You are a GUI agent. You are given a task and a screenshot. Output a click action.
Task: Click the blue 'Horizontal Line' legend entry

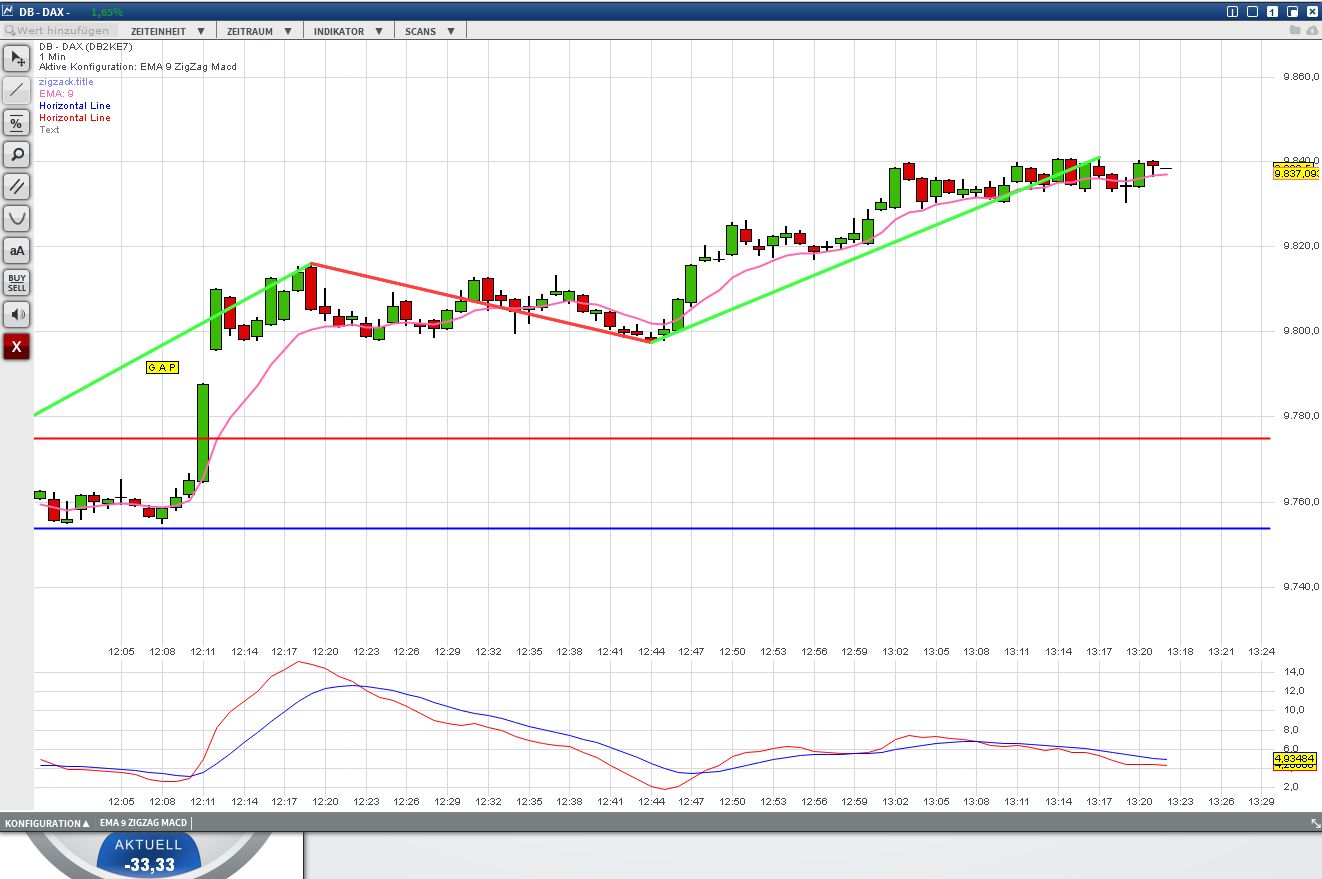75,106
